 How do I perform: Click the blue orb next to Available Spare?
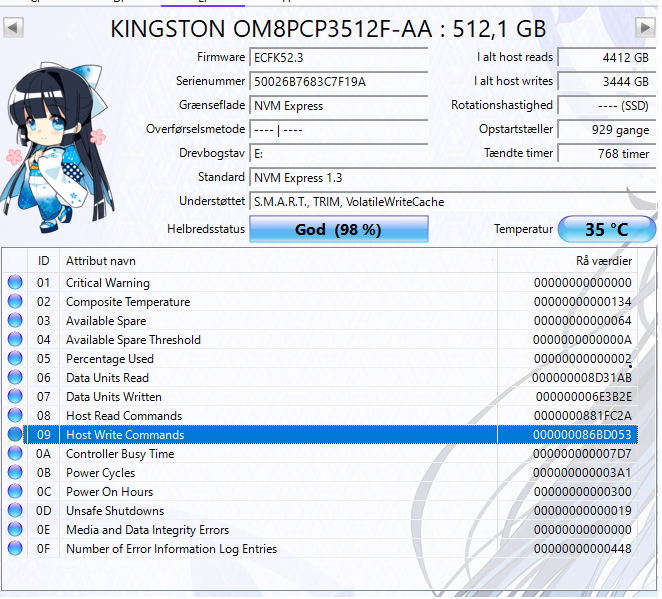pos(15,321)
